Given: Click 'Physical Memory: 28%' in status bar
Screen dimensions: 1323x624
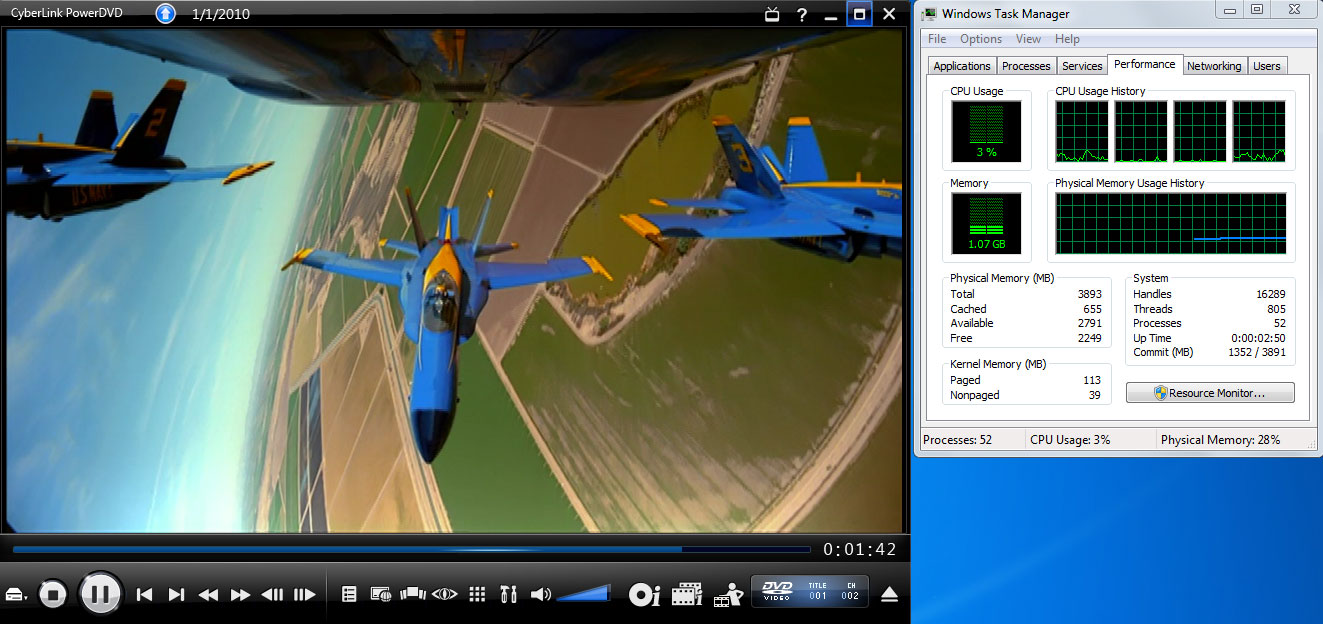Looking at the screenshot, I should tap(1220, 440).
